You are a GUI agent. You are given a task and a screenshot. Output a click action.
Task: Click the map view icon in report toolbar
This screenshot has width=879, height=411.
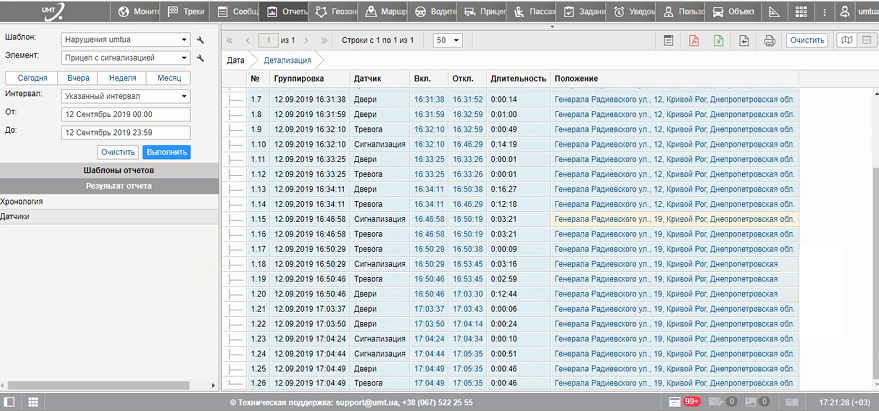click(x=846, y=41)
